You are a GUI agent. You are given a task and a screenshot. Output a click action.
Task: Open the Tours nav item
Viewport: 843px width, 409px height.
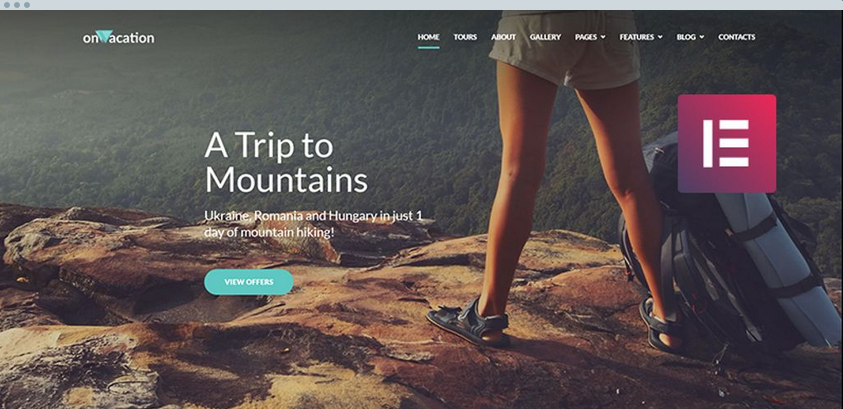[x=465, y=37]
